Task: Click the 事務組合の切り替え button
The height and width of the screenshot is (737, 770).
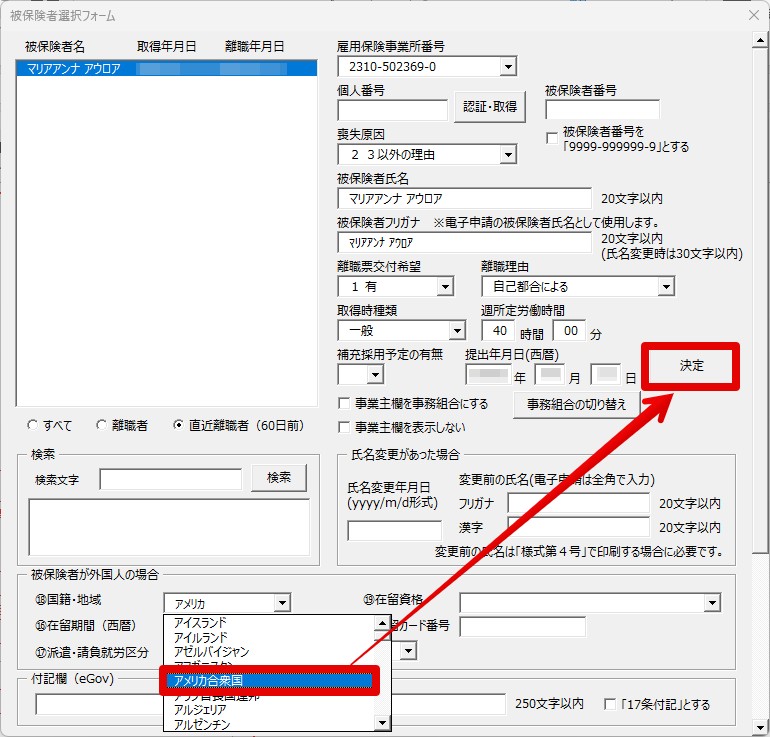Action: click(x=577, y=405)
